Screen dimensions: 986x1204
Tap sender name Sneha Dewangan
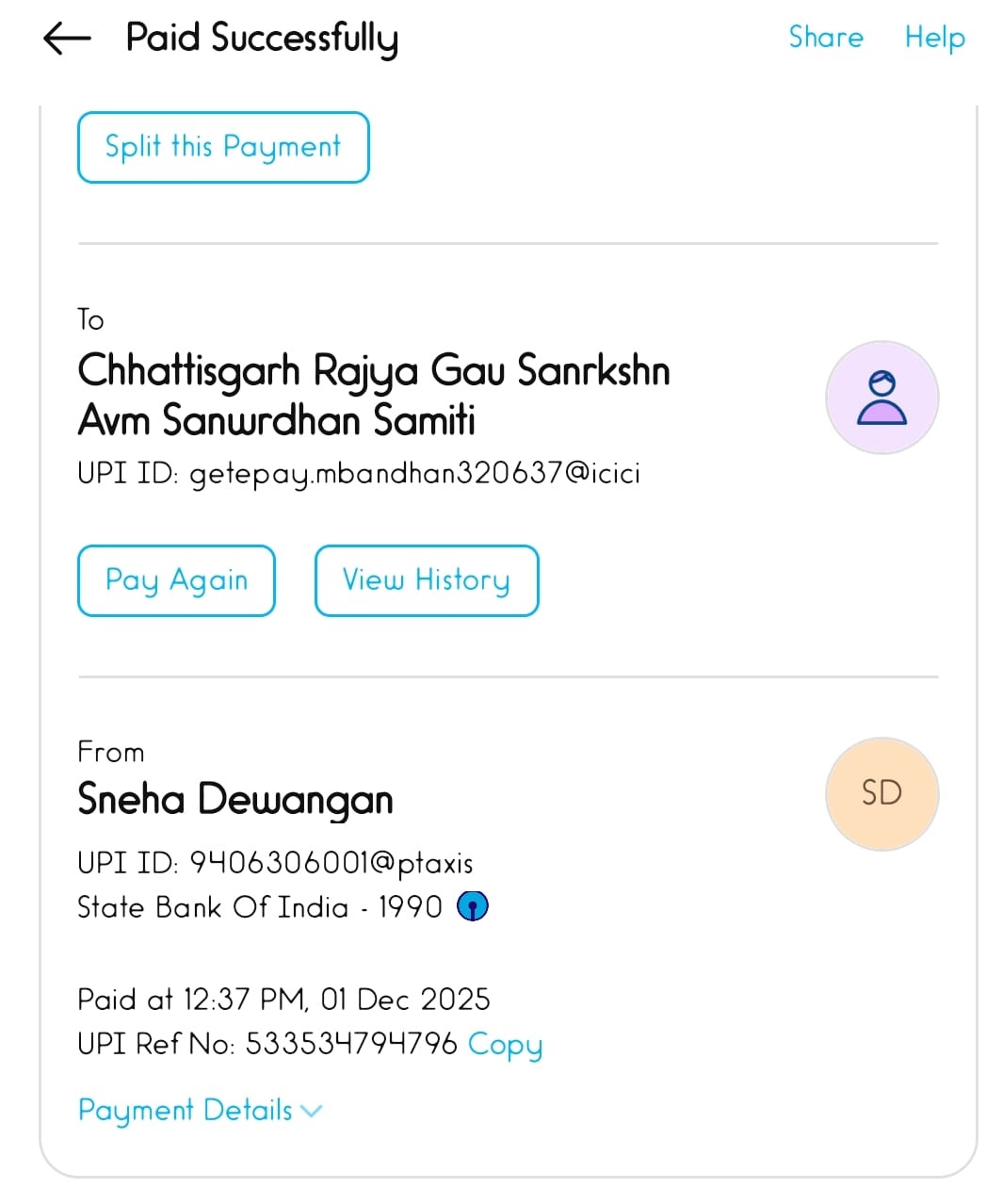[235, 799]
